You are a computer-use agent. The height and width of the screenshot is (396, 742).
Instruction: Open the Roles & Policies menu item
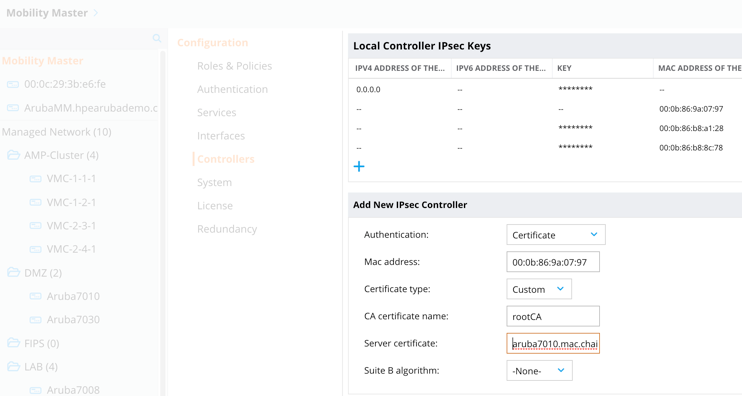234,66
